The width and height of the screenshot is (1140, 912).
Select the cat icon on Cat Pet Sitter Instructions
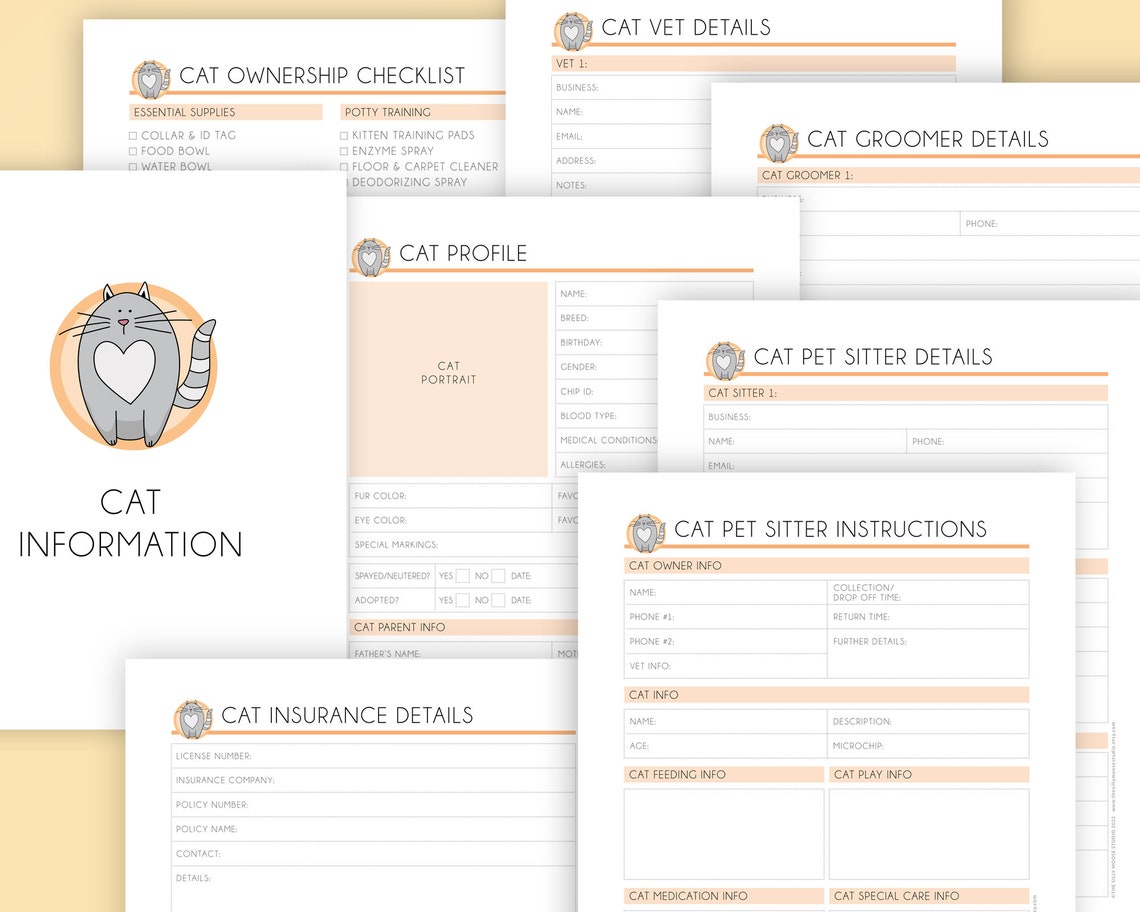(643, 531)
